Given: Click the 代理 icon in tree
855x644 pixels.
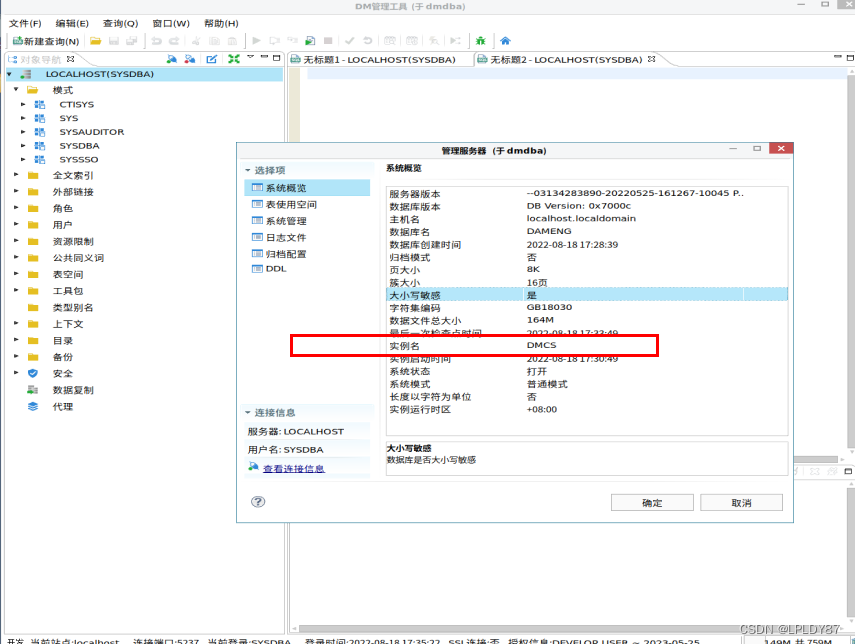Looking at the screenshot, I should 33,407.
